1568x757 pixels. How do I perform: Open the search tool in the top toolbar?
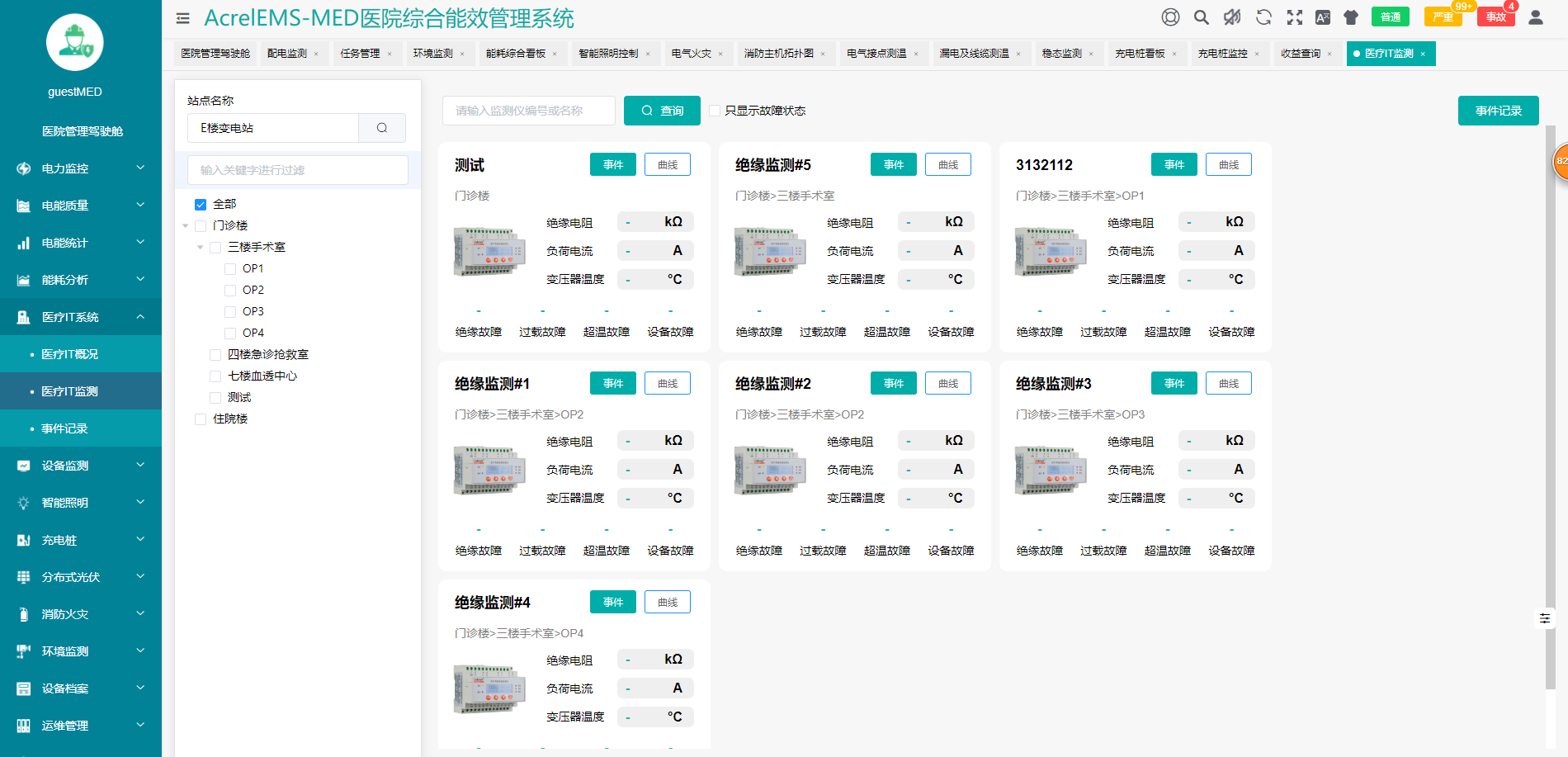1202,17
